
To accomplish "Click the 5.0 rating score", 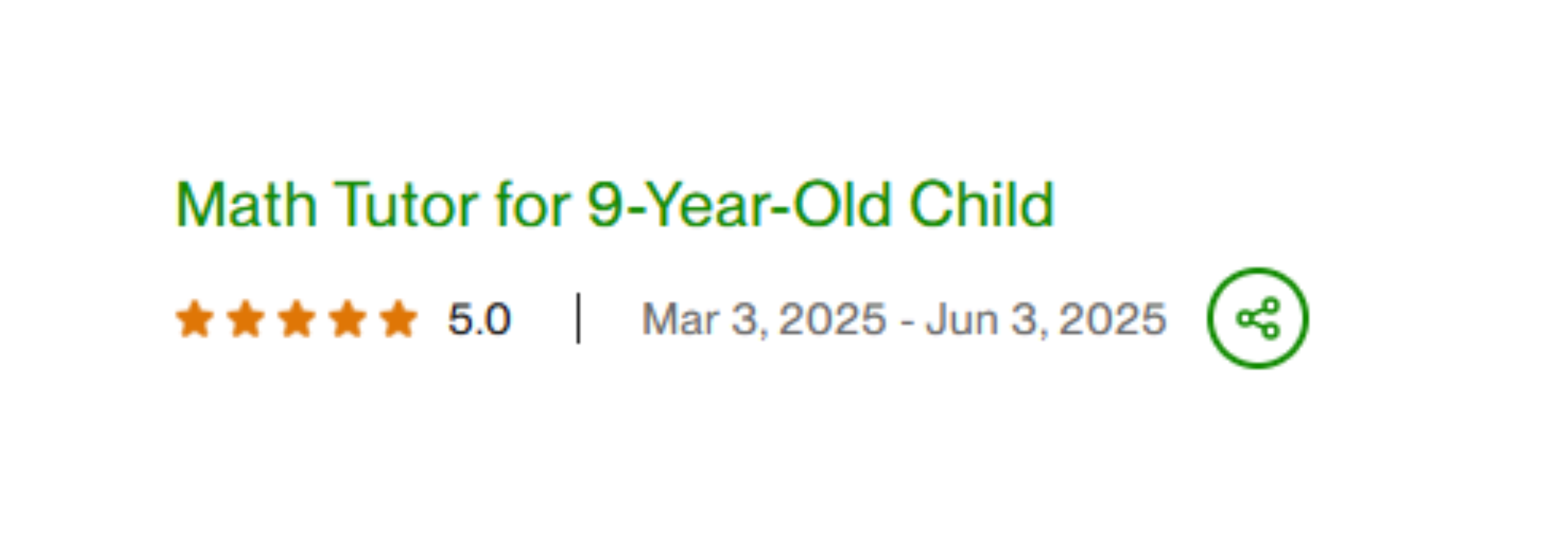I will (x=479, y=319).
